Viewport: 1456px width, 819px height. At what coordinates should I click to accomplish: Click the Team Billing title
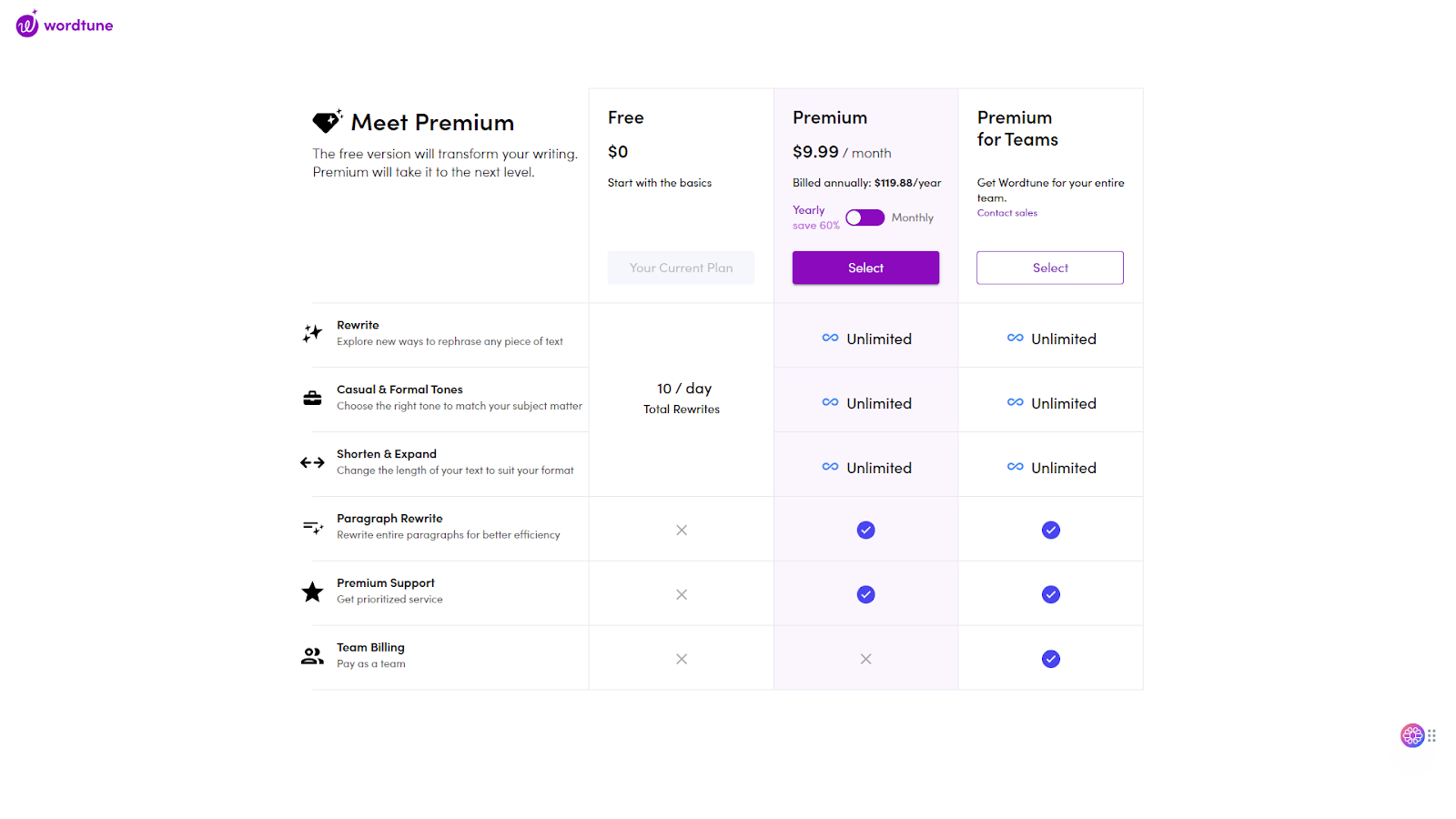370,648
